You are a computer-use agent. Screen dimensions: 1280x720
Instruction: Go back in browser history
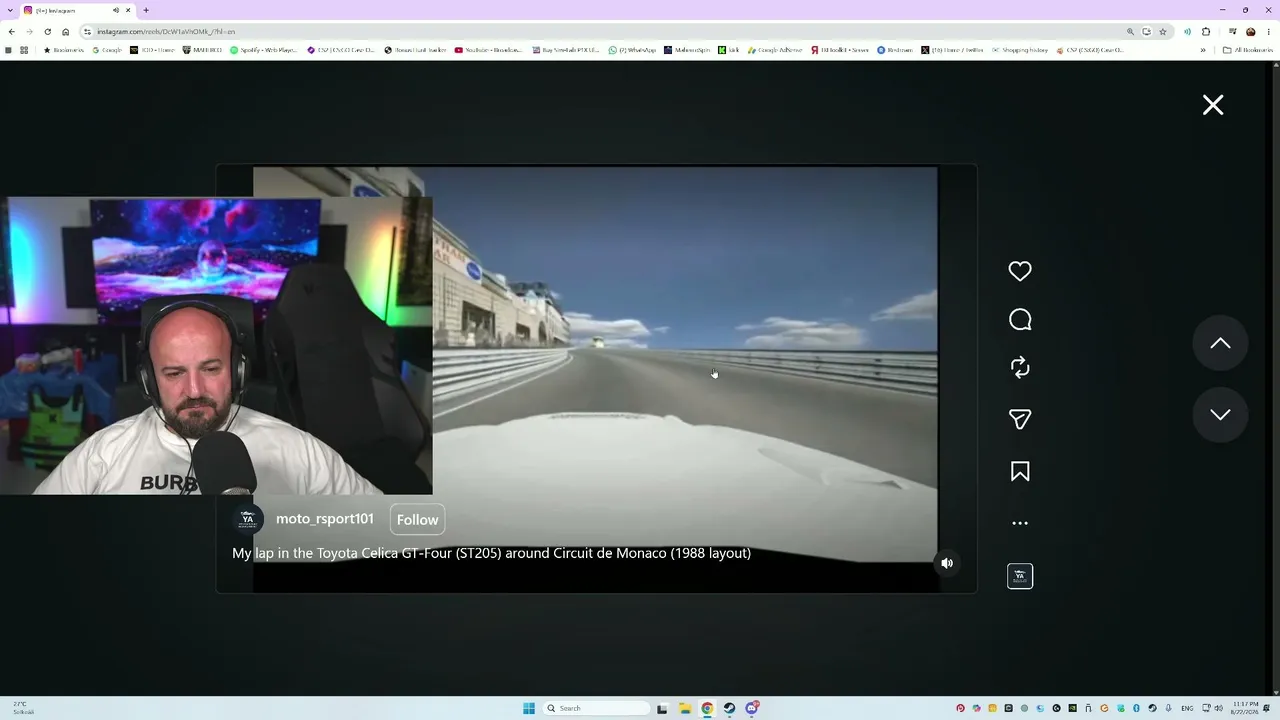[x=12, y=31]
